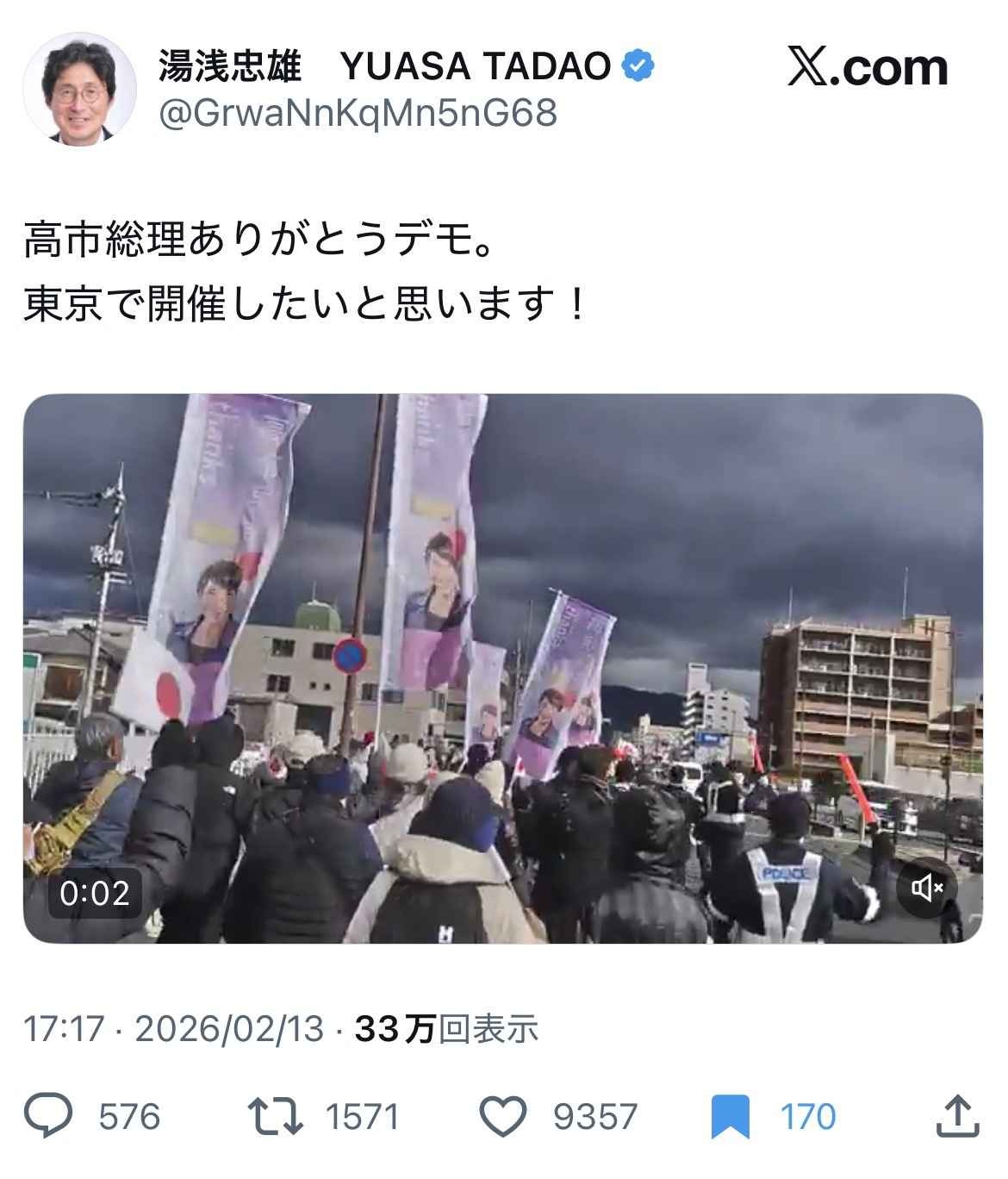Open the X.com logo
1008x1179 pixels.
(x=868, y=67)
